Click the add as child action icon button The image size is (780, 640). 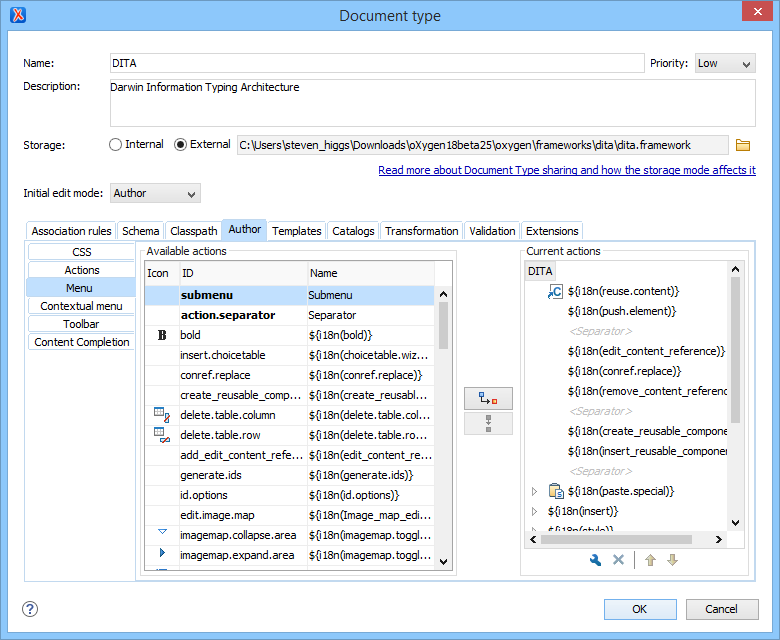pyautogui.click(x=488, y=399)
